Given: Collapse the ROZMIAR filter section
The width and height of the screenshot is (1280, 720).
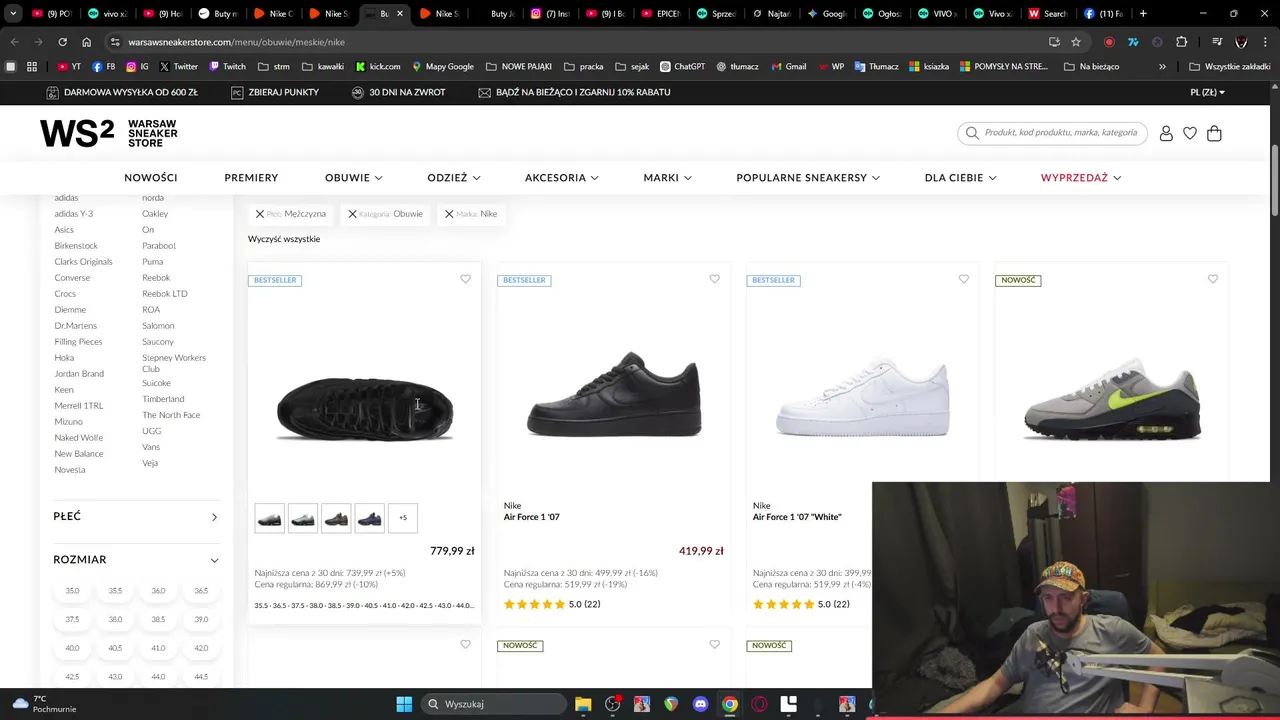Looking at the screenshot, I should click(x=136, y=560).
